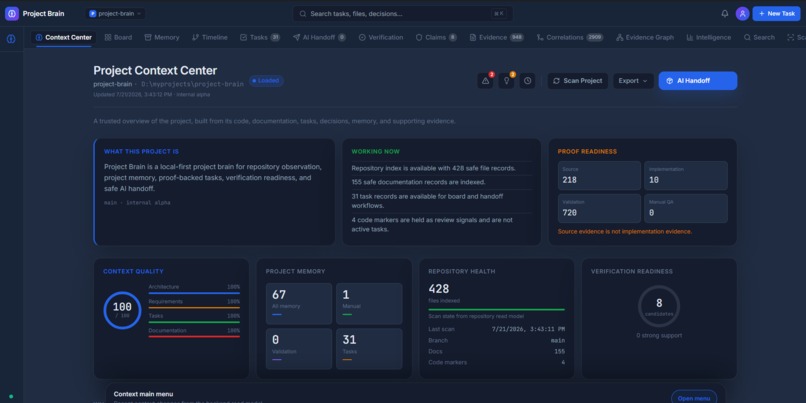Click the Loaded status badge
Viewport: 806px width, 403px height.
point(266,81)
